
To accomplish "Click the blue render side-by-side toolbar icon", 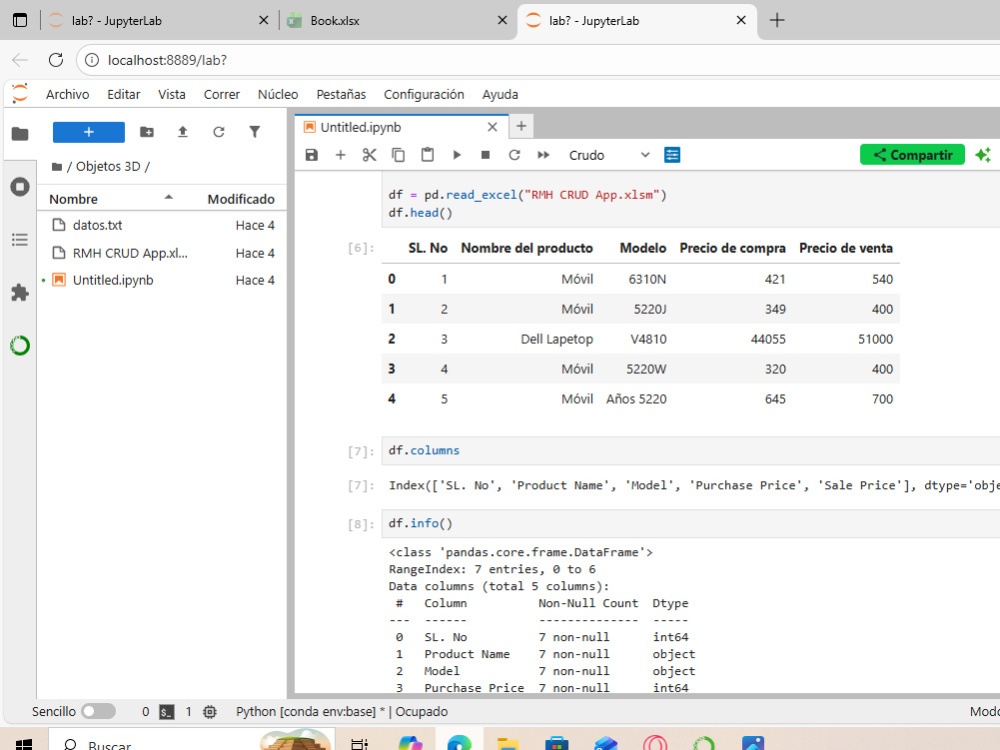I will [x=672, y=155].
